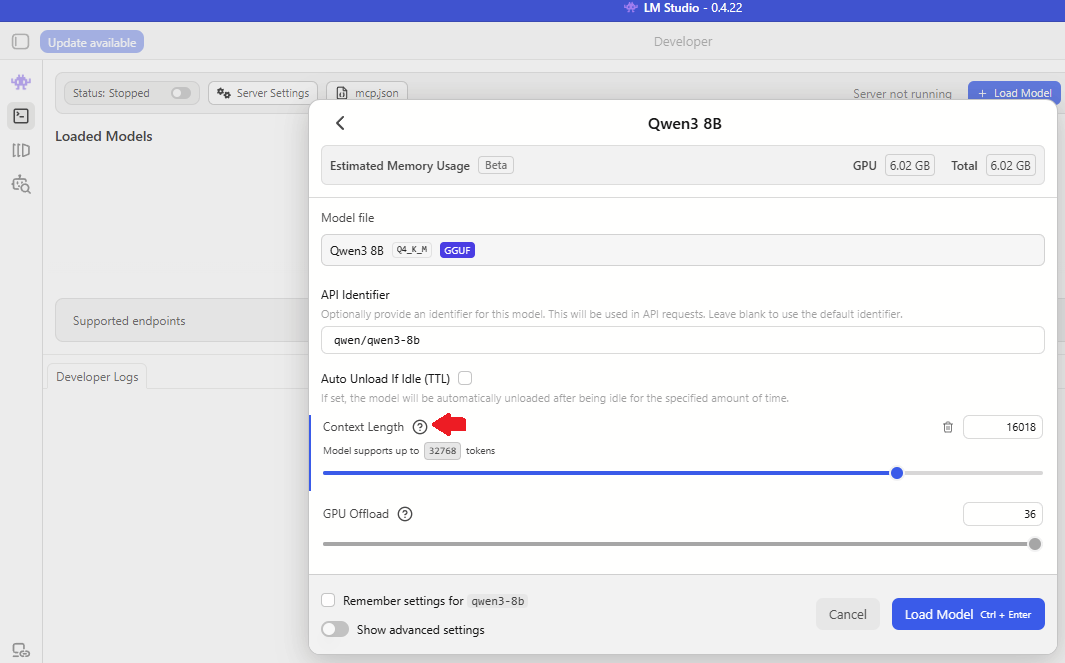1065x663 pixels.
Task: Click the Q4_K_M quantization badge
Action: click(412, 250)
